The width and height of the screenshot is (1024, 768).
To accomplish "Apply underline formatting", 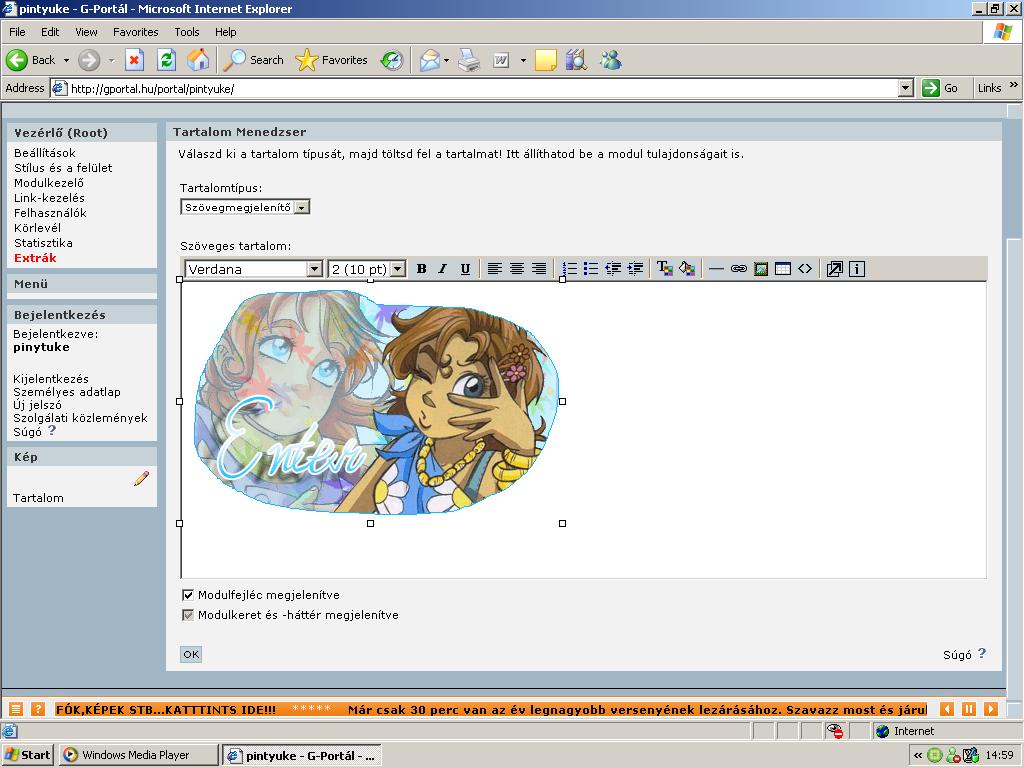I will tap(465, 269).
